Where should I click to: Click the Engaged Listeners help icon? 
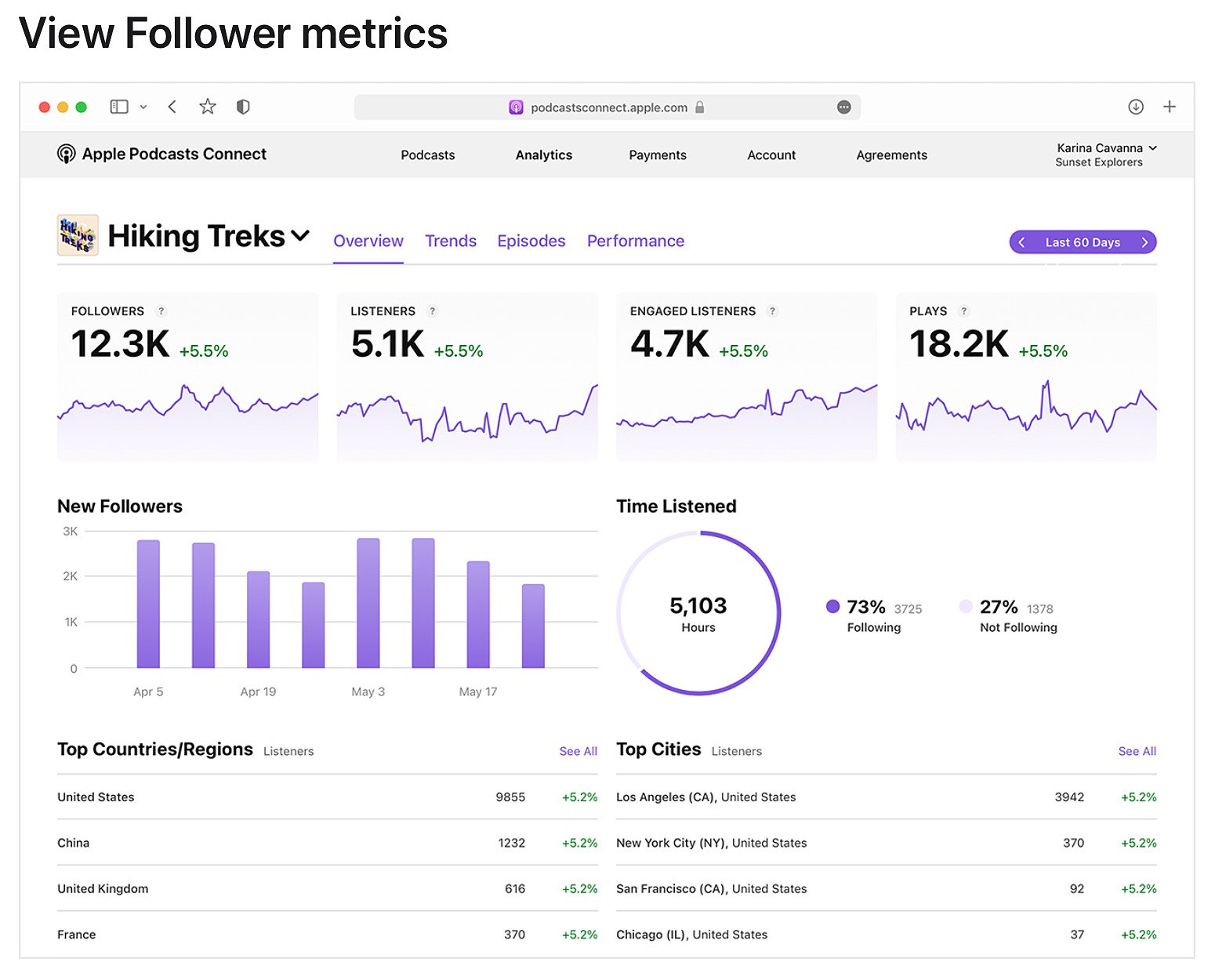[772, 311]
